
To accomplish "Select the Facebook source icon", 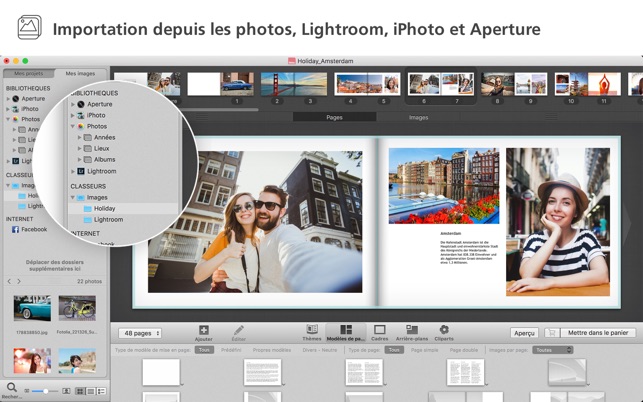I will (15, 229).
